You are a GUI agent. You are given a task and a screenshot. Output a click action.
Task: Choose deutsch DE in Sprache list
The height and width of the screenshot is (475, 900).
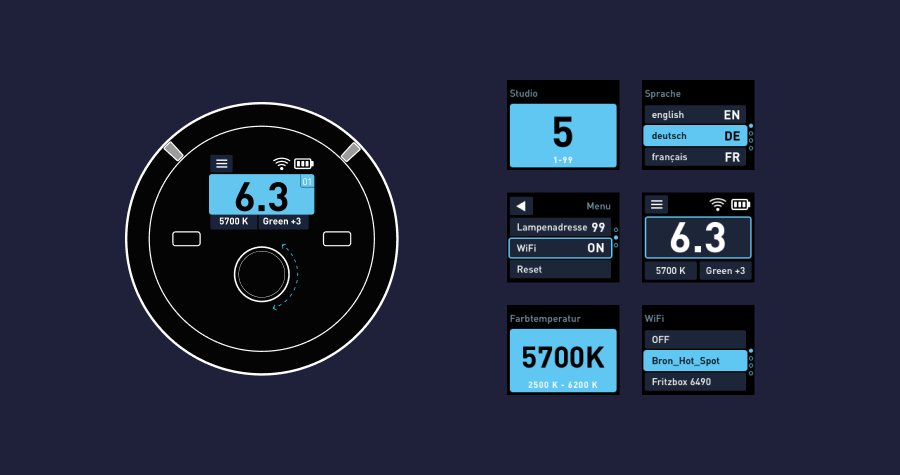pyautogui.click(x=695, y=136)
